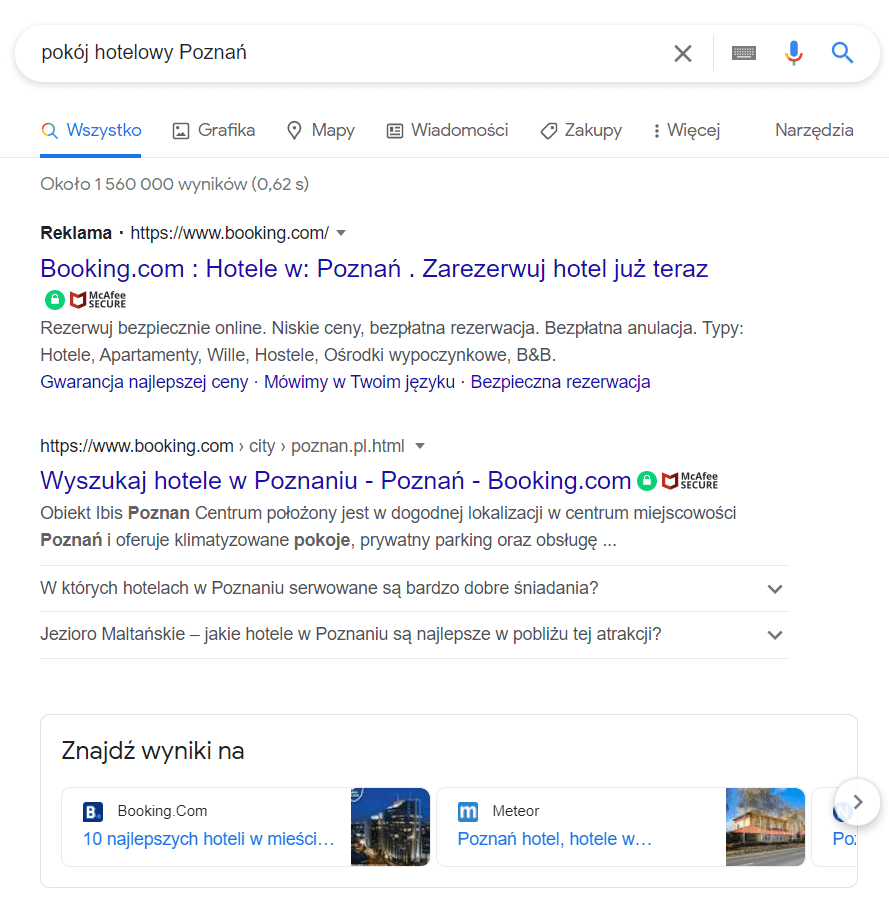Start voice search with microphone icon
The image size is (889, 904).
[x=794, y=53]
